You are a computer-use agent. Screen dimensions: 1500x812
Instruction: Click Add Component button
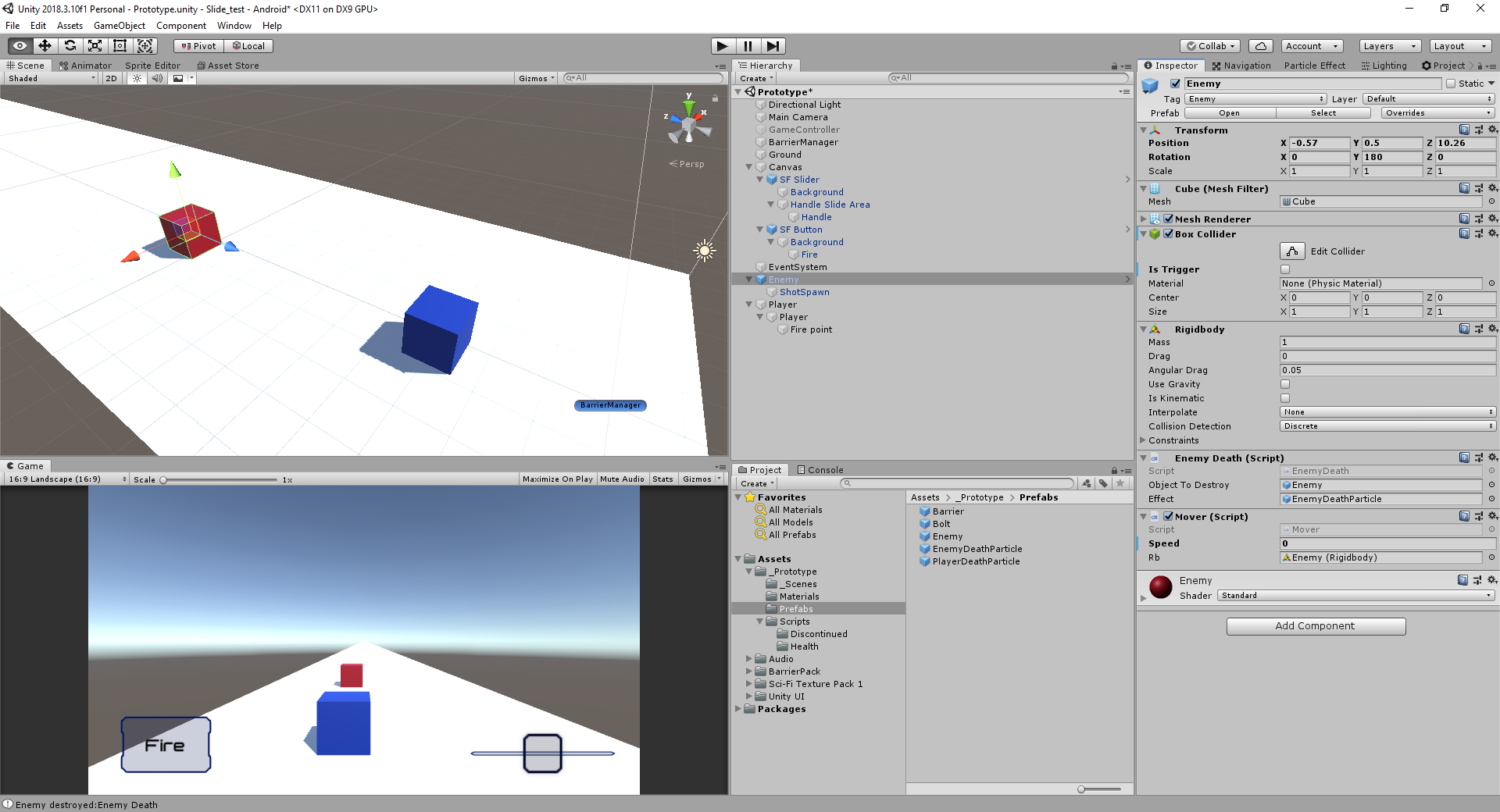click(1316, 626)
